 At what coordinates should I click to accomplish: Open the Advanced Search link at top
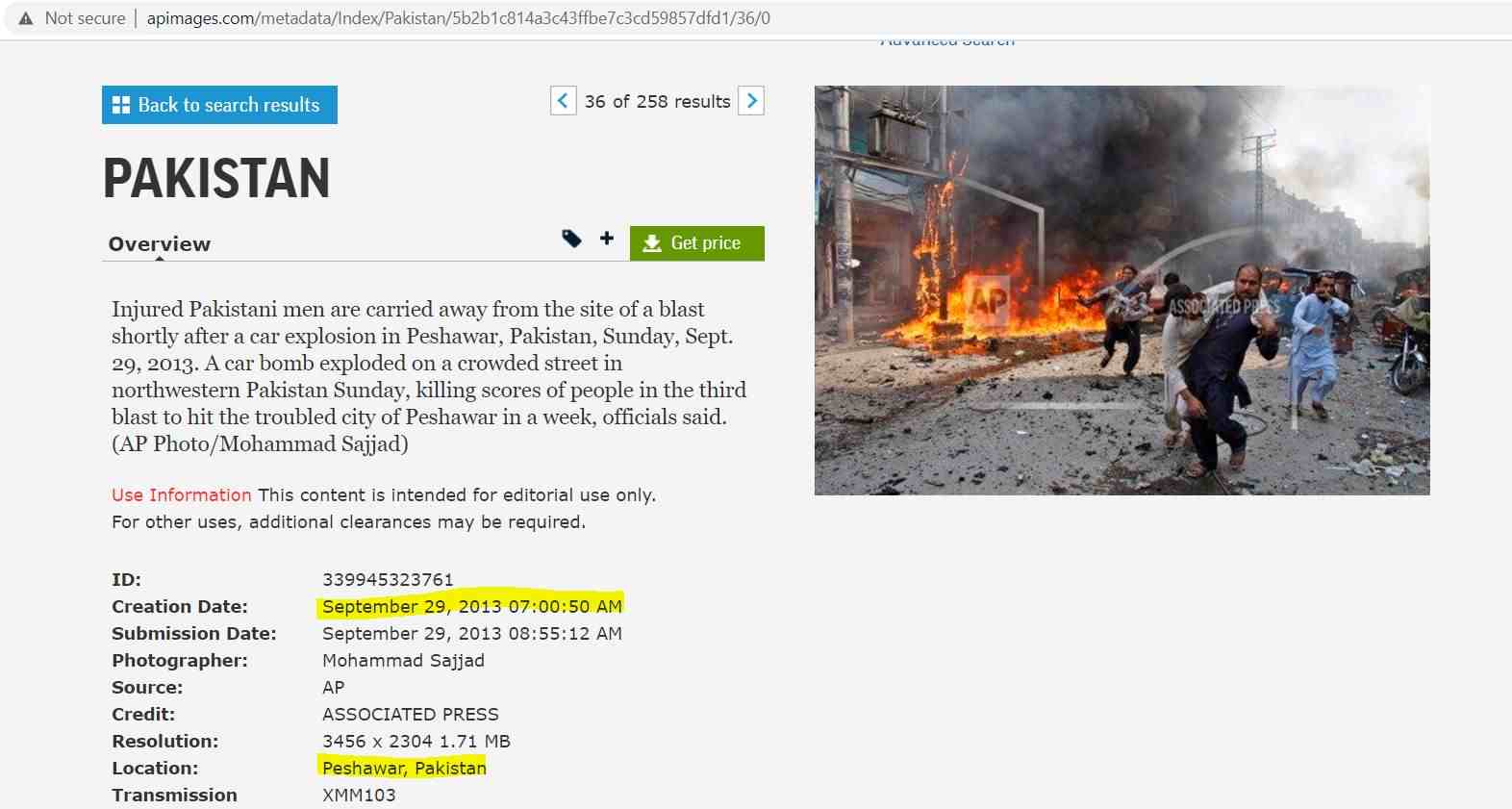click(x=947, y=41)
